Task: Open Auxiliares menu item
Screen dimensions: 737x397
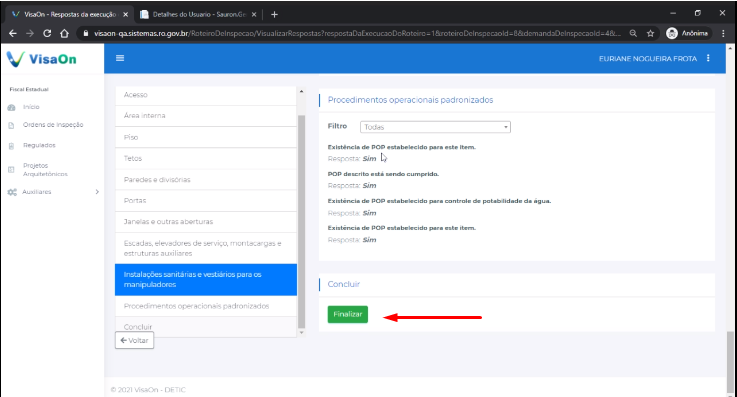Action: pos(37,192)
